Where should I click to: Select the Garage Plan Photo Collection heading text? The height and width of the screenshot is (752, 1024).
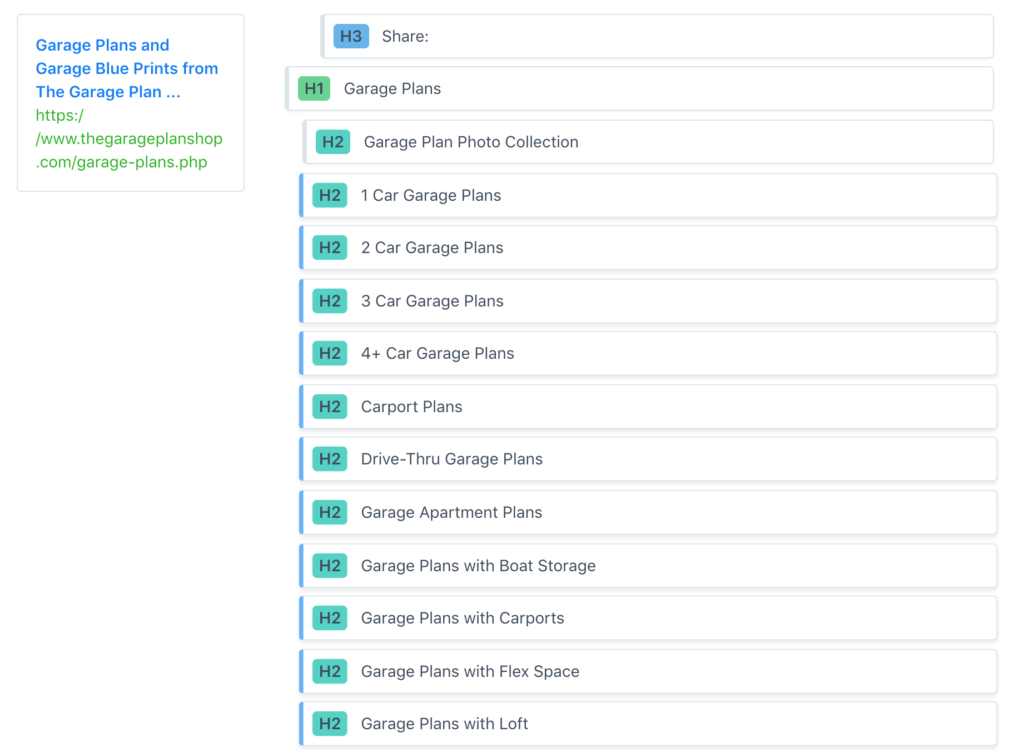pos(471,142)
